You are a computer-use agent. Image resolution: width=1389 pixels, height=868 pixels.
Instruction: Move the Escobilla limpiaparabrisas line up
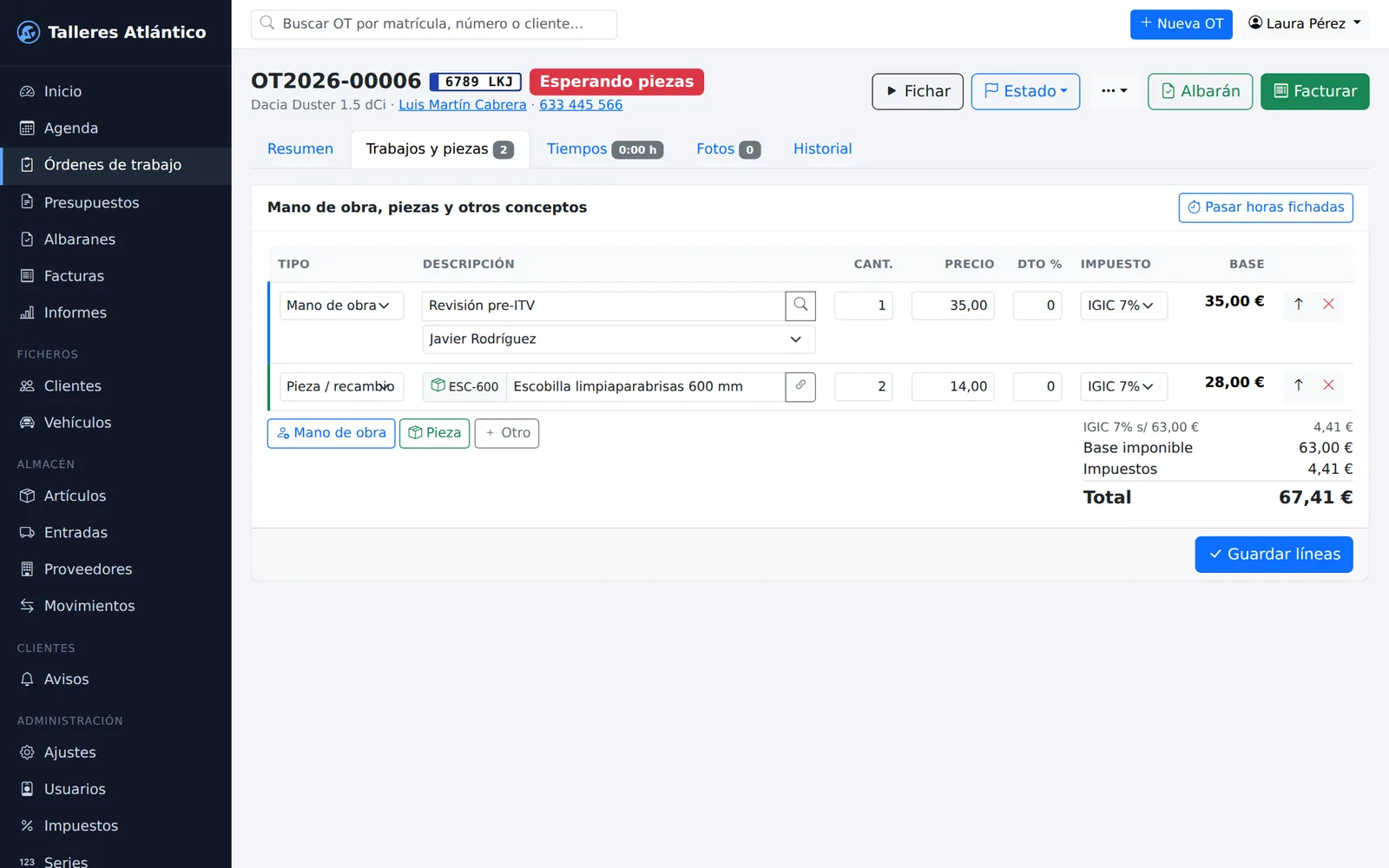tap(1299, 385)
